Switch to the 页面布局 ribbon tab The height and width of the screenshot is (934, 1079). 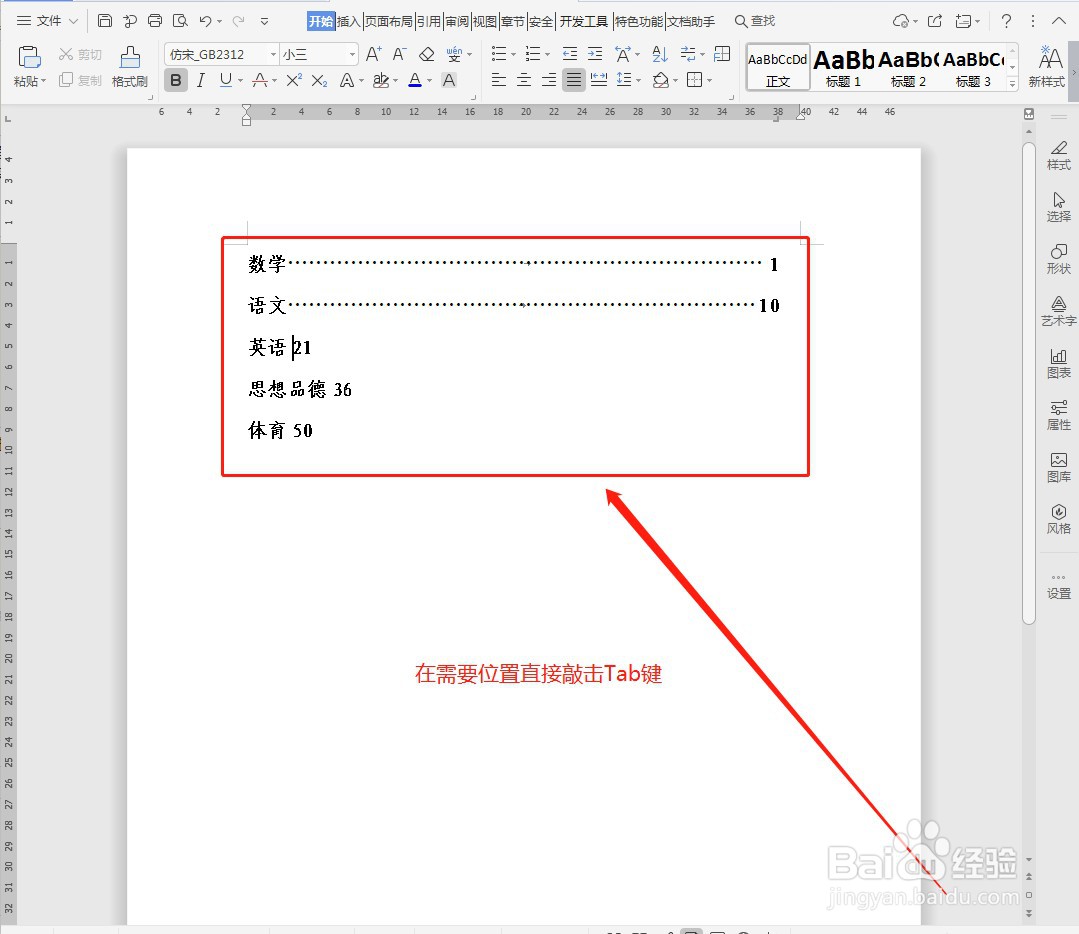[x=390, y=20]
